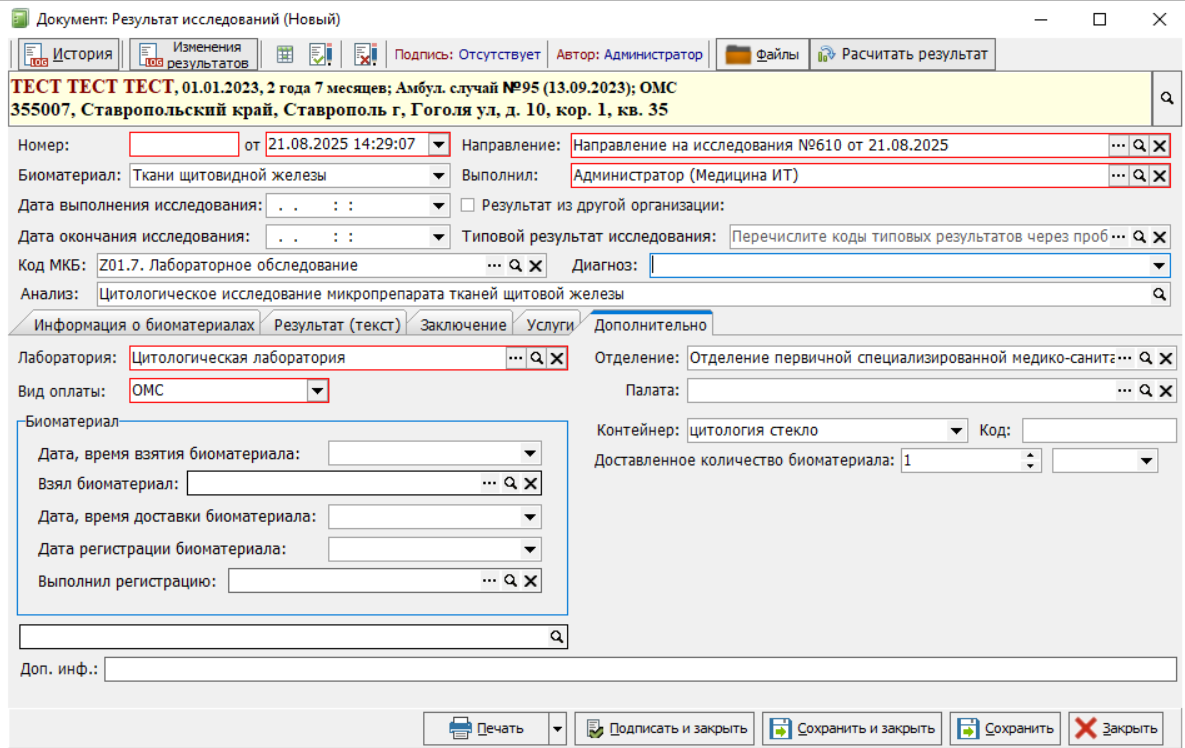This screenshot has height=748, width=1185.
Task: Search patient via magnifier in yellow header
Action: [1167, 98]
